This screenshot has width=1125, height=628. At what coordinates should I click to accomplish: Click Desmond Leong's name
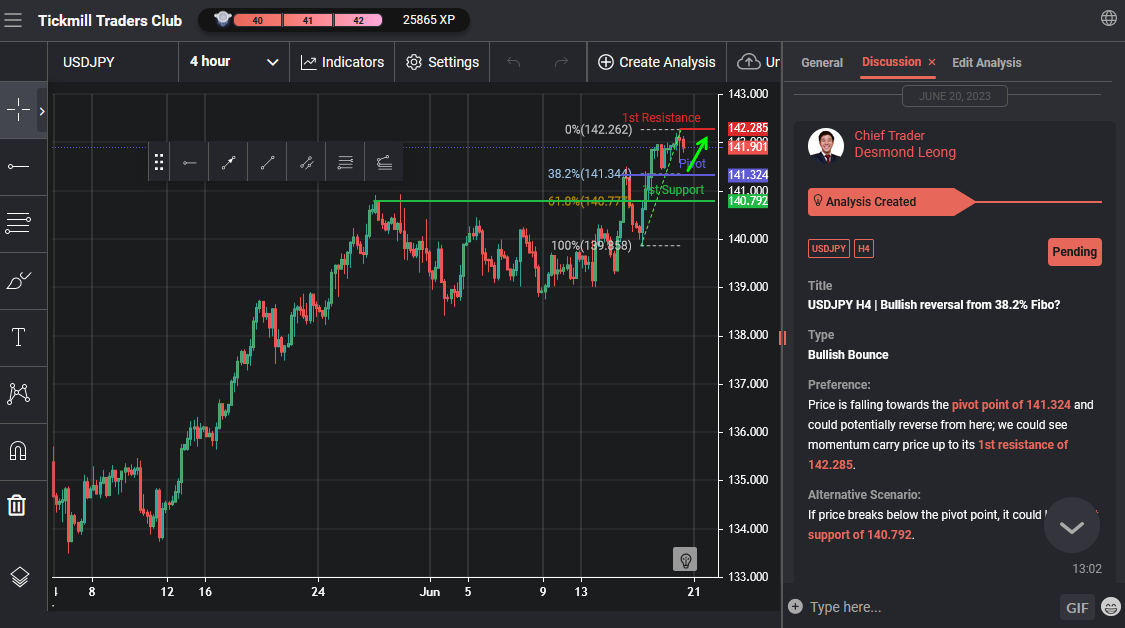905,152
